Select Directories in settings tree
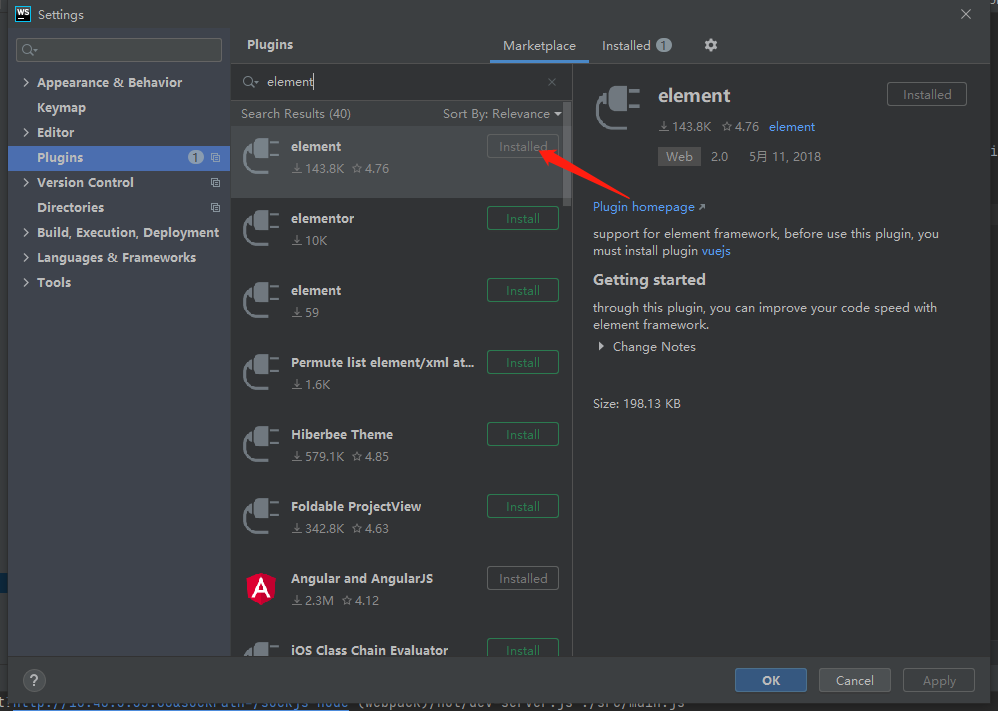Screen dimensions: 998x711 [70, 208]
